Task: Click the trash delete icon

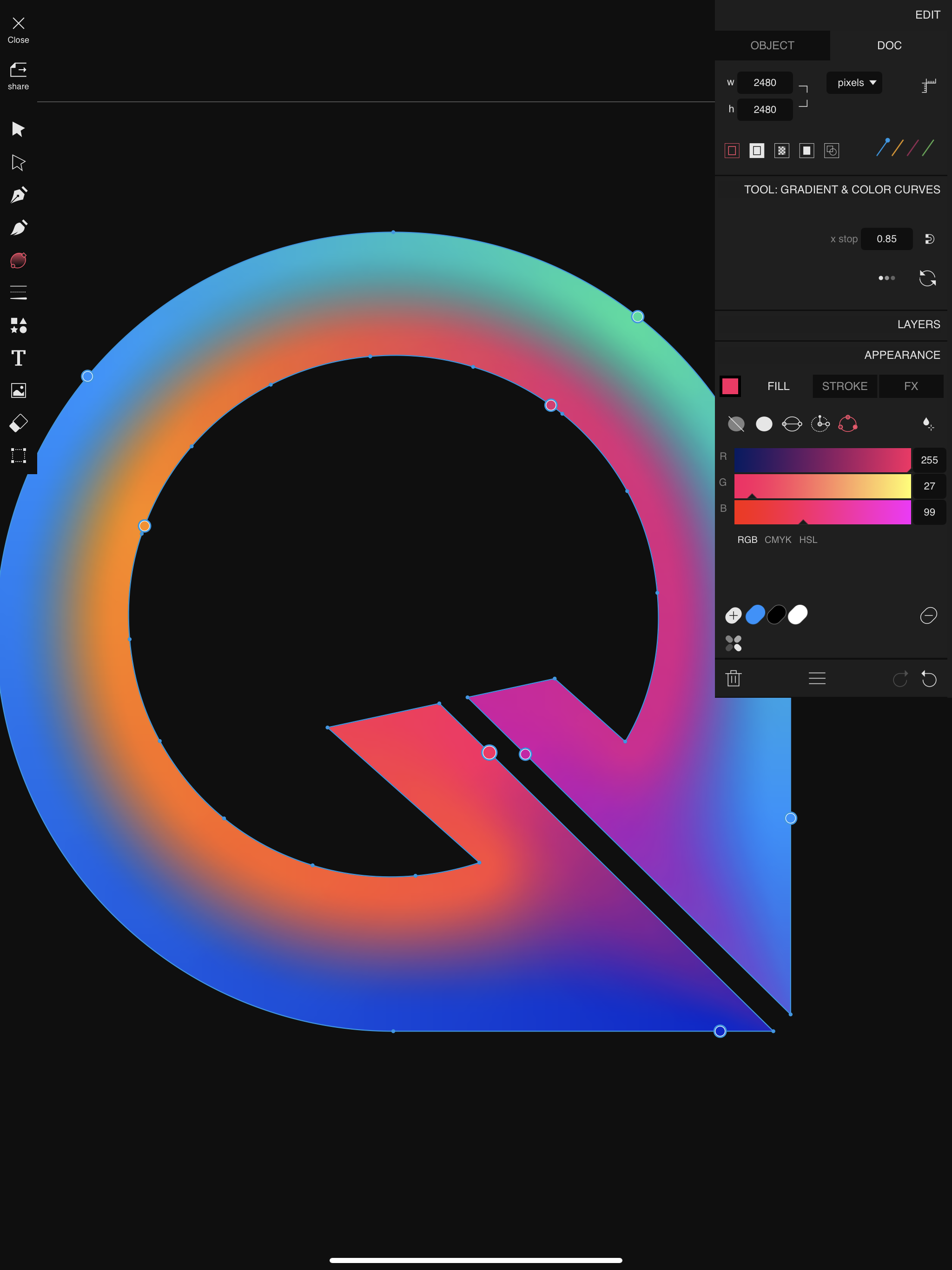Action: [x=733, y=679]
